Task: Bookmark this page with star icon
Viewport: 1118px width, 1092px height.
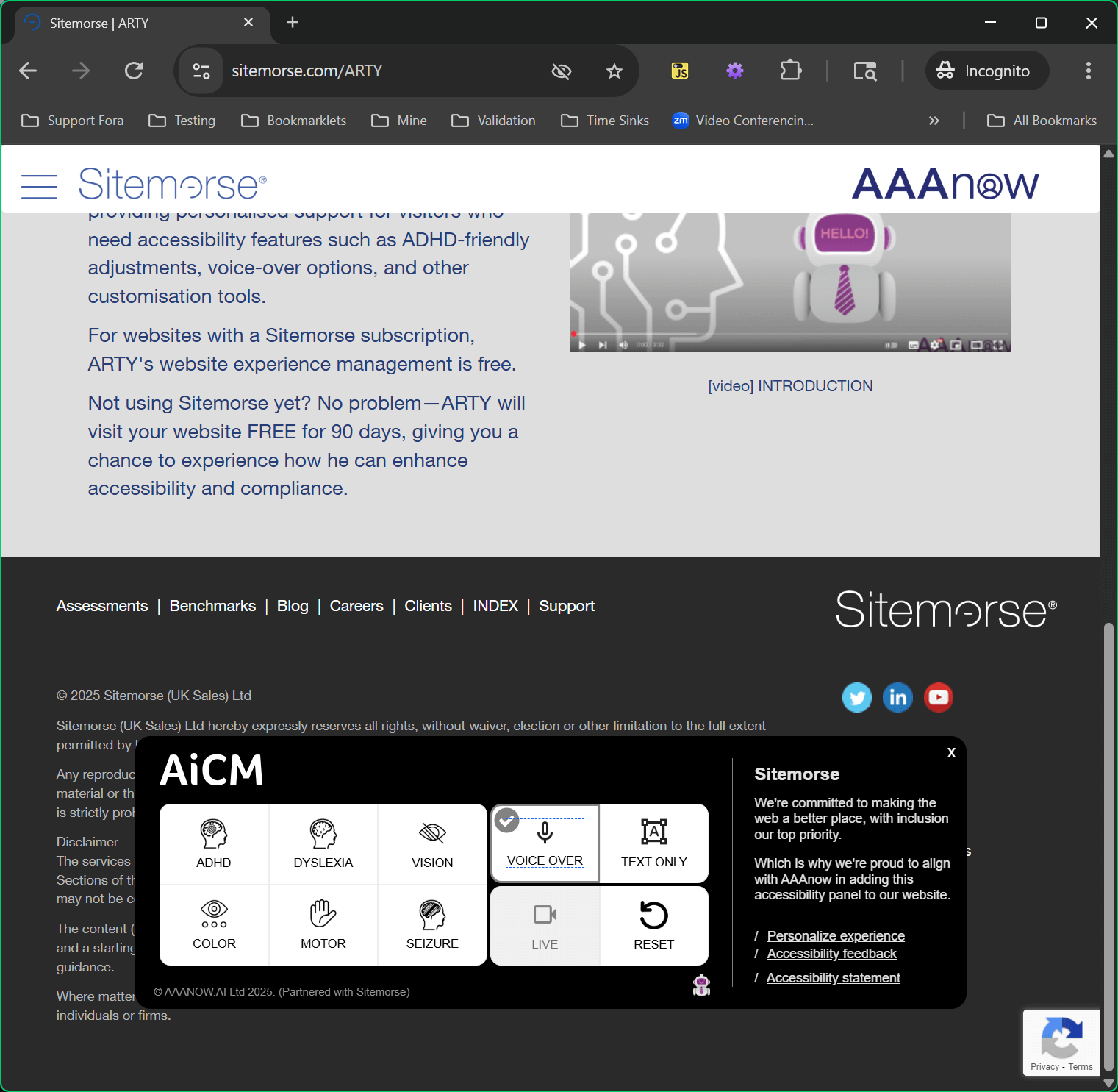Action: [x=614, y=71]
